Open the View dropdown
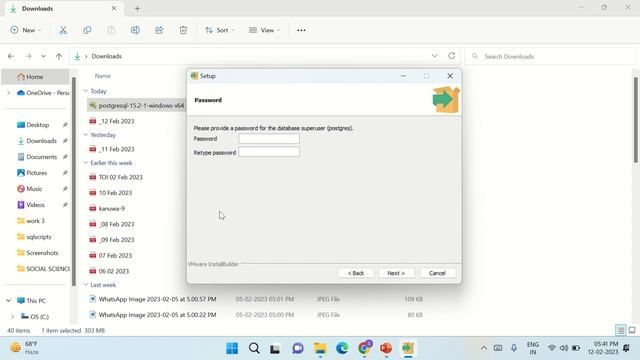Screen dimensions: 640x360 [264, 30]
